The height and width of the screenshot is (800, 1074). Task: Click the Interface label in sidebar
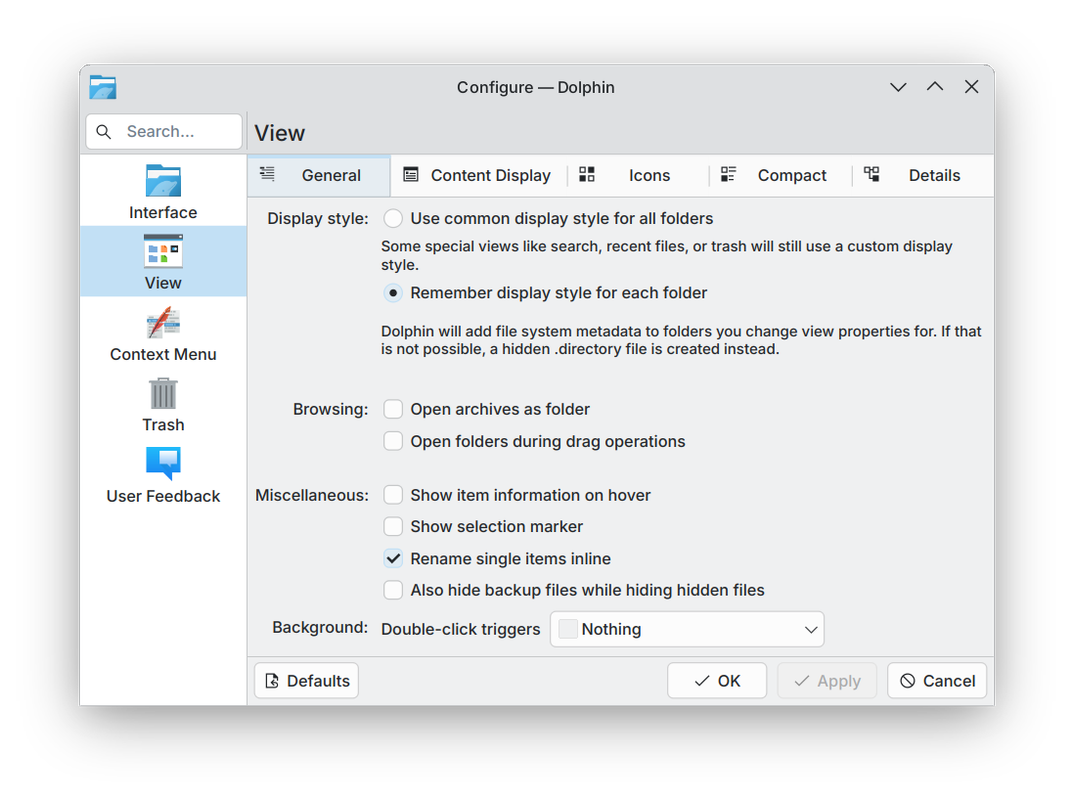[x=163, y=212]
